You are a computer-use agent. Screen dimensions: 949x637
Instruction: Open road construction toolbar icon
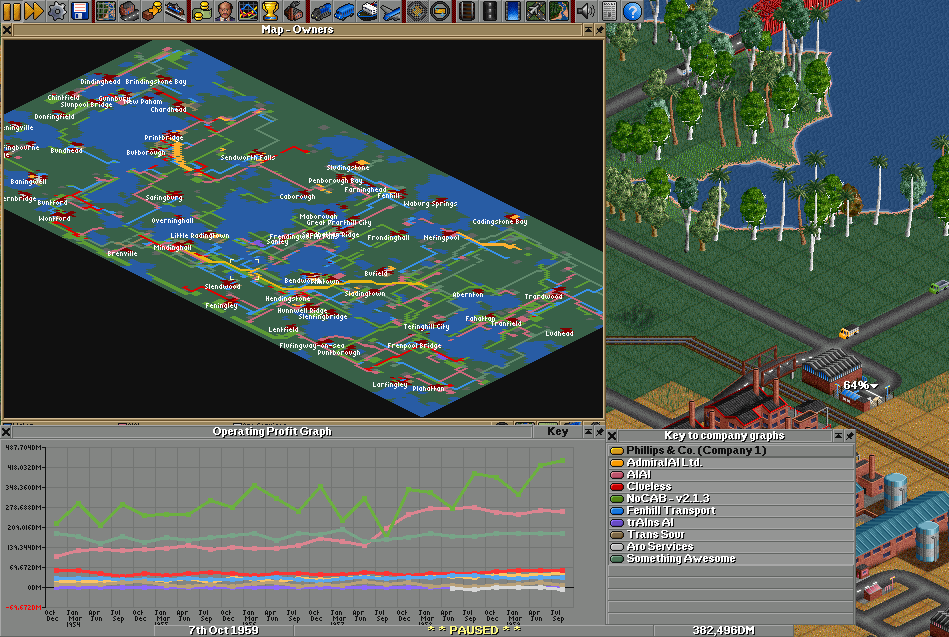pyautogui.click(x=489, y=11)
